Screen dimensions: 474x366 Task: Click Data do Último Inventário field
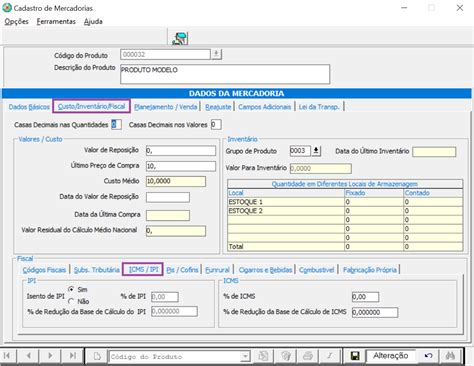tap(434, 152)
